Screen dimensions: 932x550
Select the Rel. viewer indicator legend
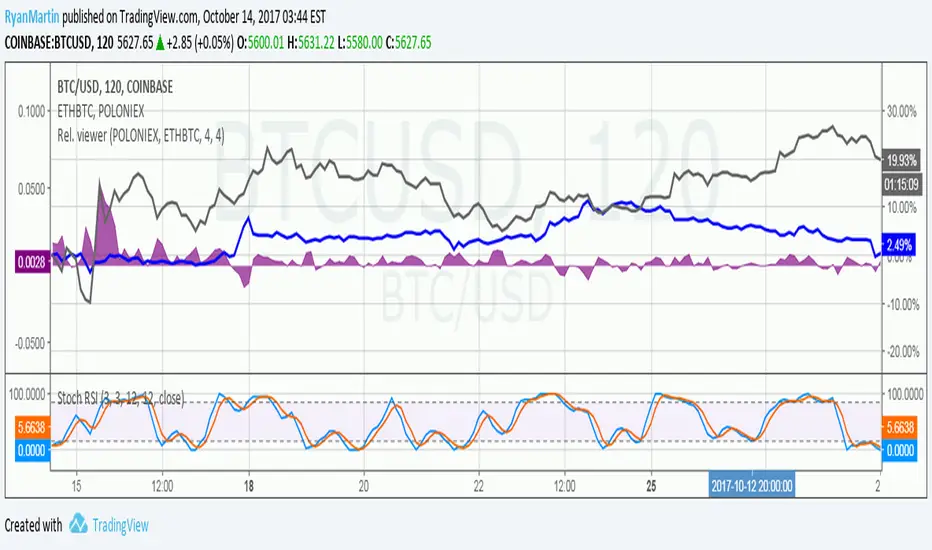141,136
